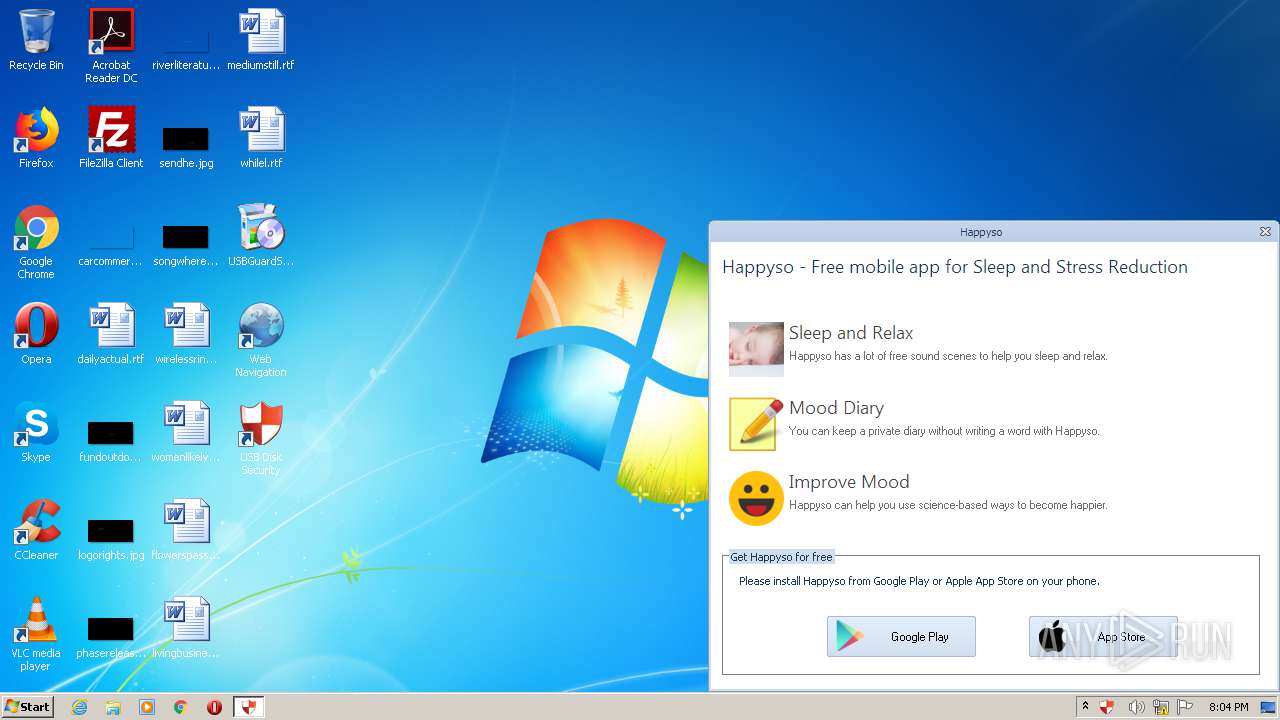This screenshot has width=1280, height=720.
Task: Launch CCleaner desktop shortcut
Action: 36,530
